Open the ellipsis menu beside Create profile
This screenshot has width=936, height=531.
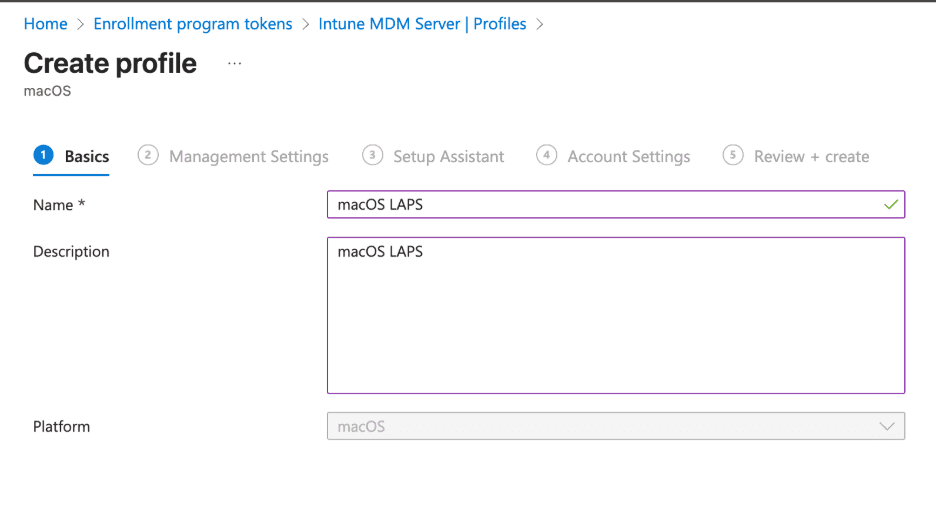point(234,63)
